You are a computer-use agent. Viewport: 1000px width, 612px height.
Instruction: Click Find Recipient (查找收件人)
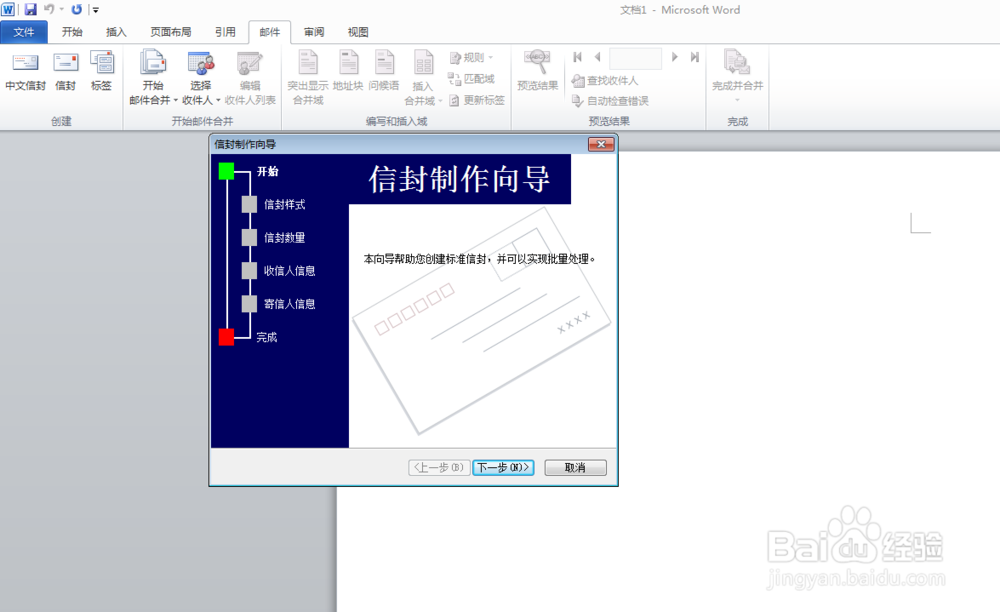click(605, 80)
